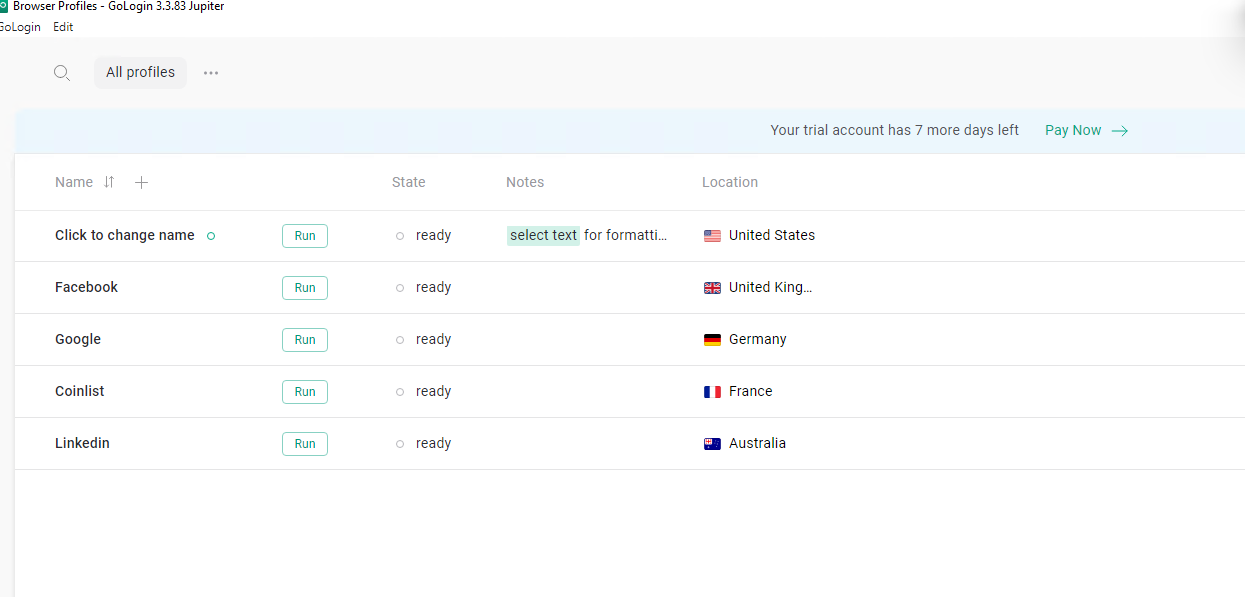The image size is (1245, 597).
Task: Click the Germany flag icon
Action: click(x=712, y=340)
